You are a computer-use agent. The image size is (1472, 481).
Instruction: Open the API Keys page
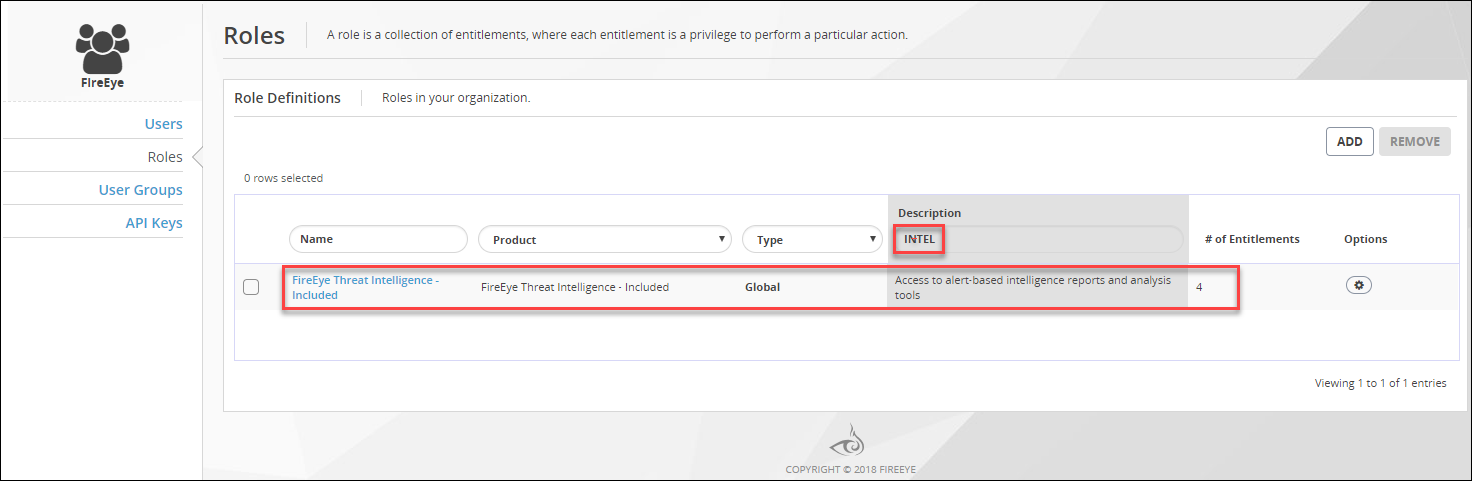click(x=154, y=223)
